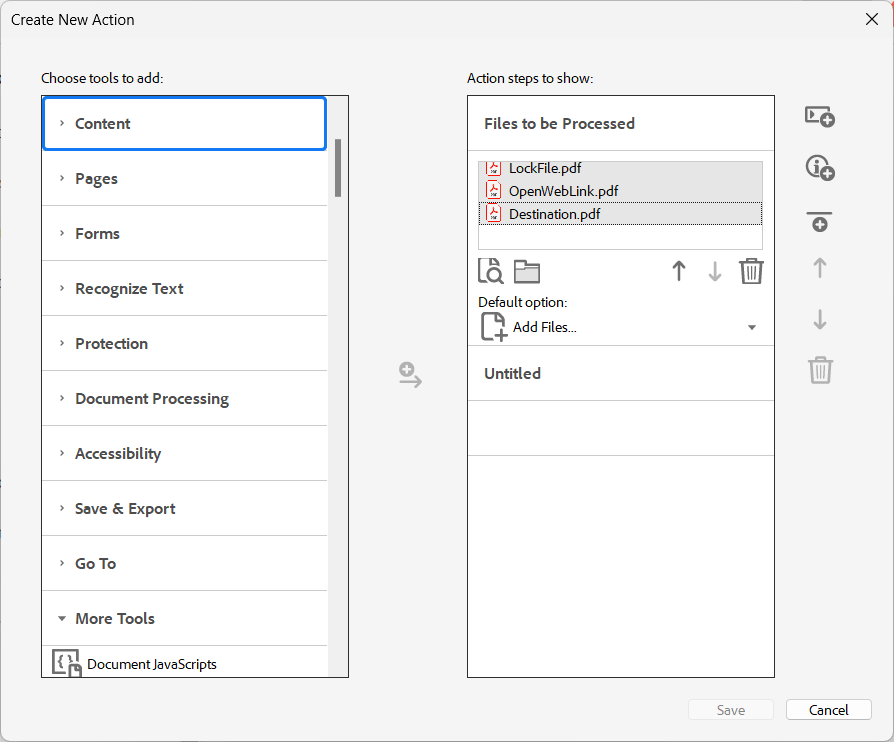Click the add divider icon
The image size is (894, 742).
click(x=820, y=222)
